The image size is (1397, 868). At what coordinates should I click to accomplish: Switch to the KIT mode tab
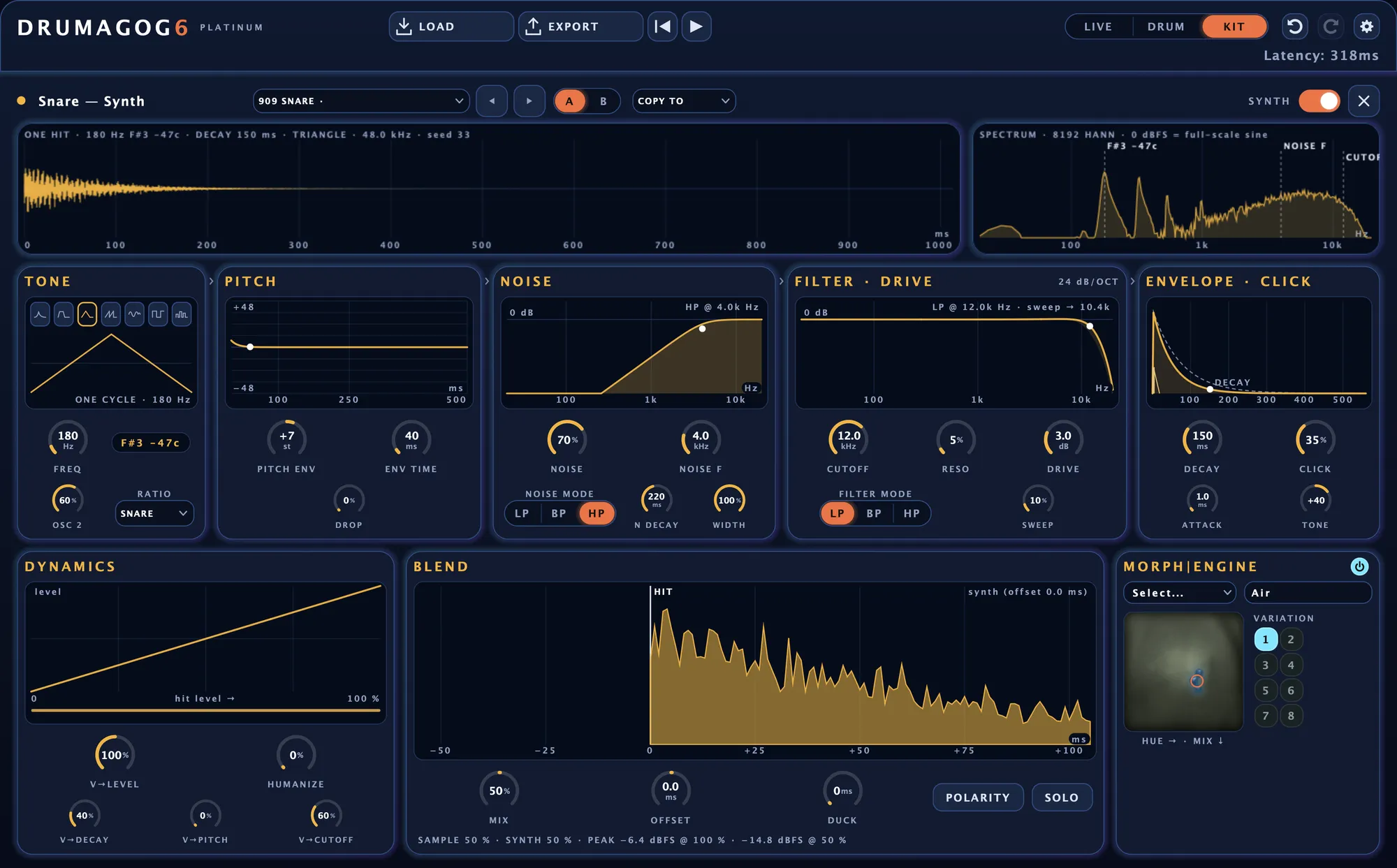pyautogui.click(x=1234, y=27)
